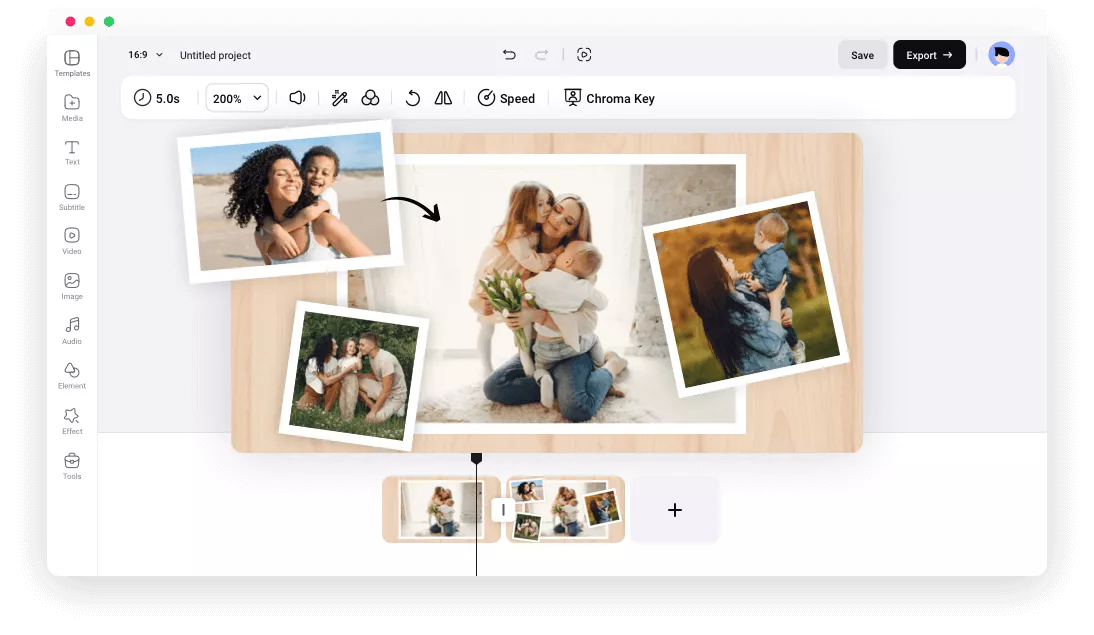Viewport: 1094px width, 635px height.
Task: Open the 200% zoom dropdown
Action: 236,98
